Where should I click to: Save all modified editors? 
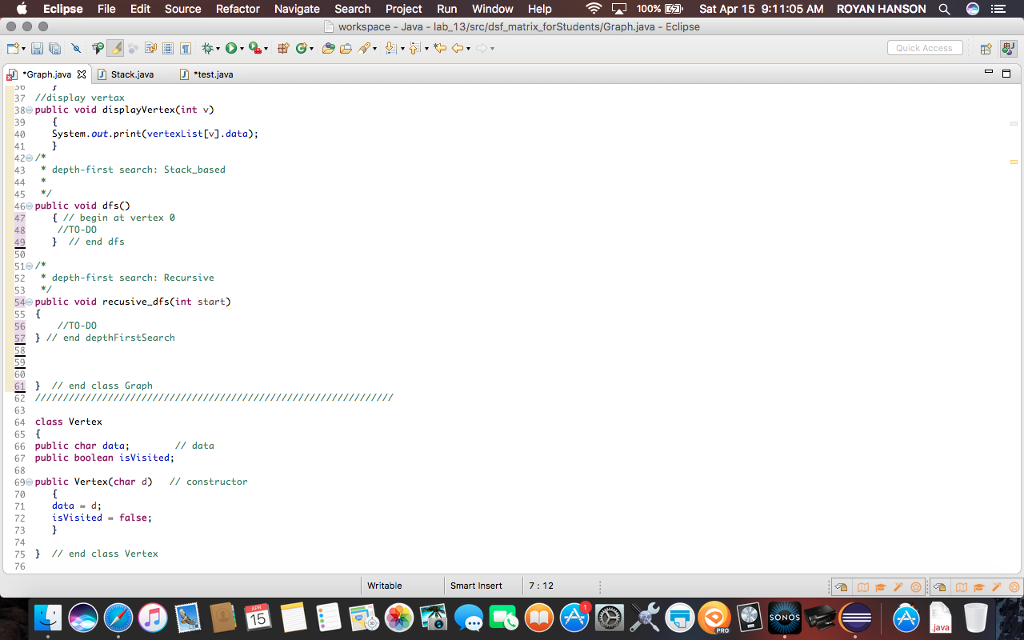point(53,47)
